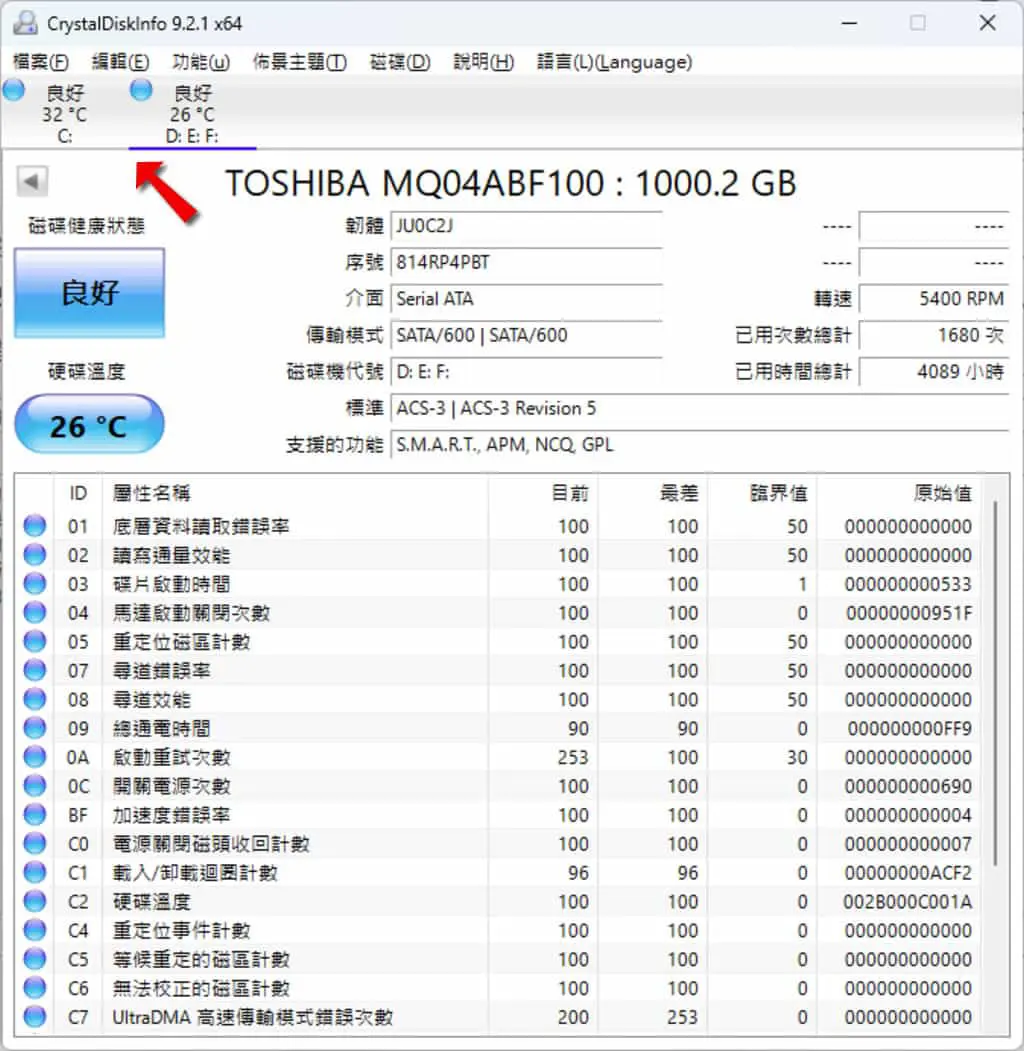Screen dimensions: 1024x1051
Task: Click the status orb of attribute 09
Action: coord(35,728)
